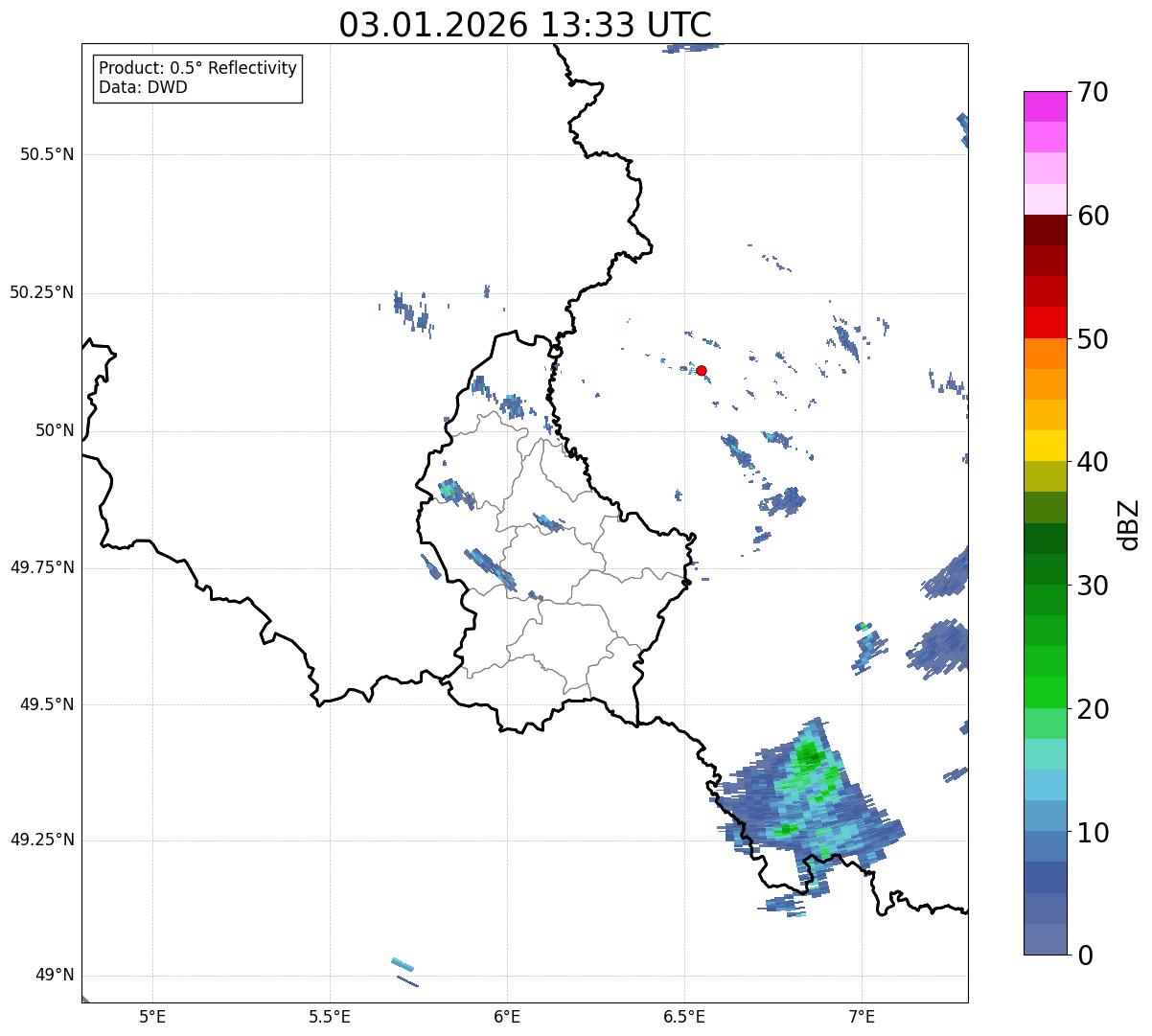Click the plot title timestamp 03.01.2026 13:33 UTC

coord(525,25)
